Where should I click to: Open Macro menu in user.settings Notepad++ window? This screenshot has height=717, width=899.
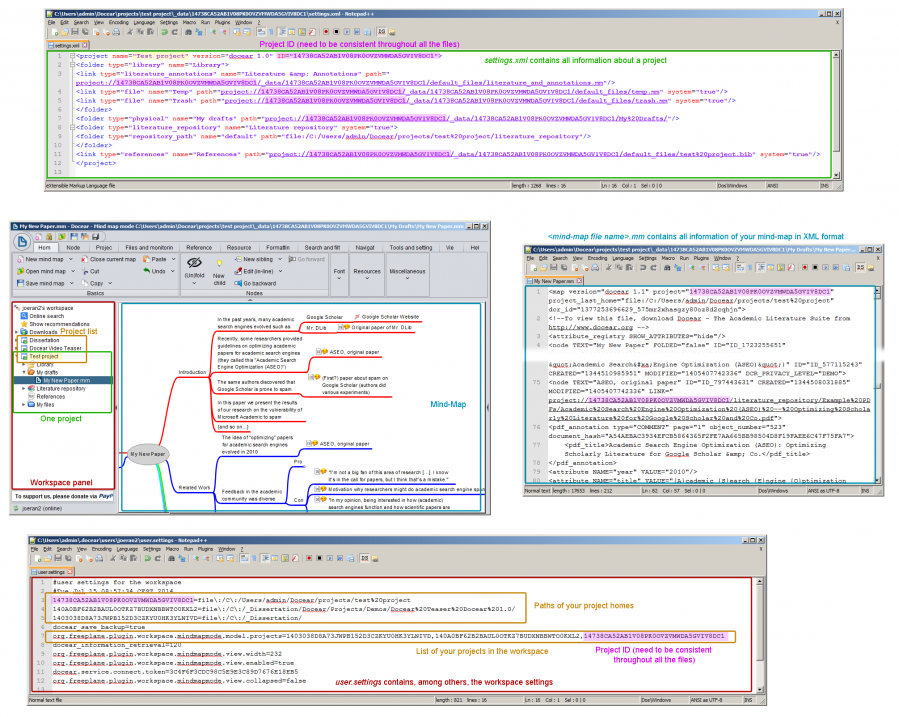click(173, 549)
